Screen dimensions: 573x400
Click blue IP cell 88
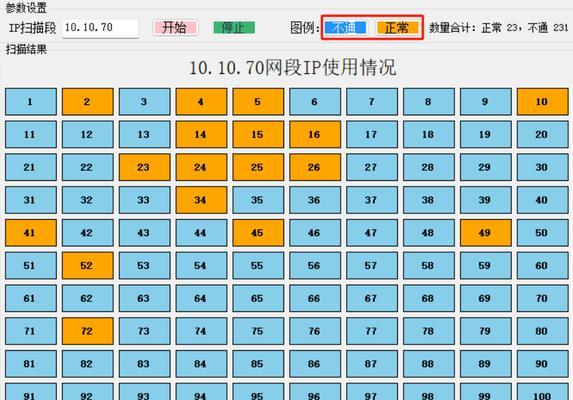pos(429,364)
